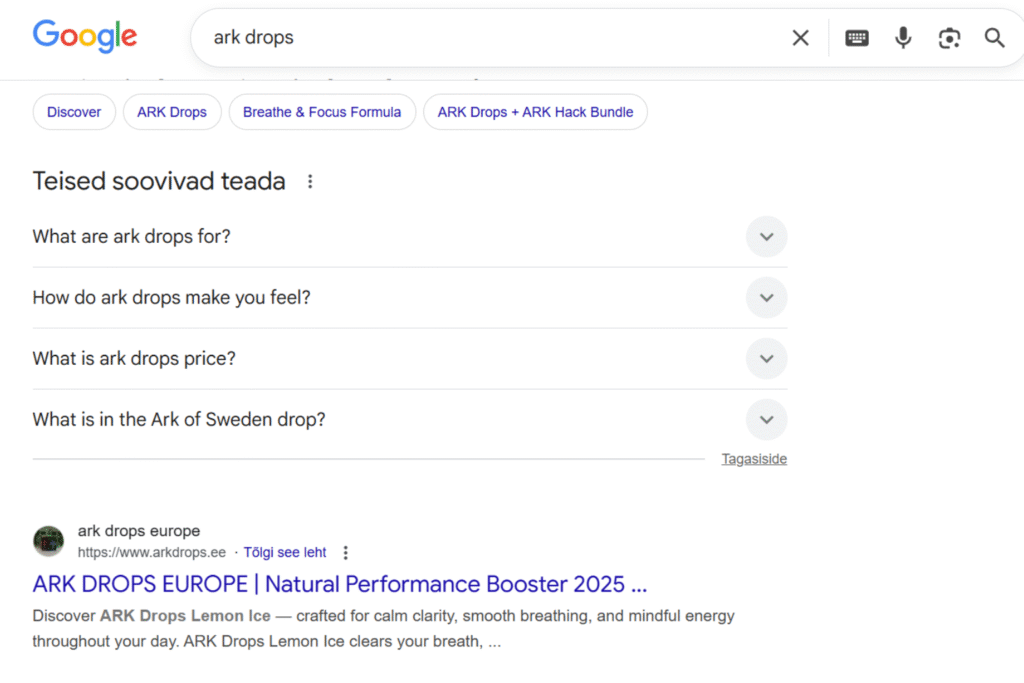Expand "What is ark drops price?" question
The image size is (1024, 683).
pos(766,359)
